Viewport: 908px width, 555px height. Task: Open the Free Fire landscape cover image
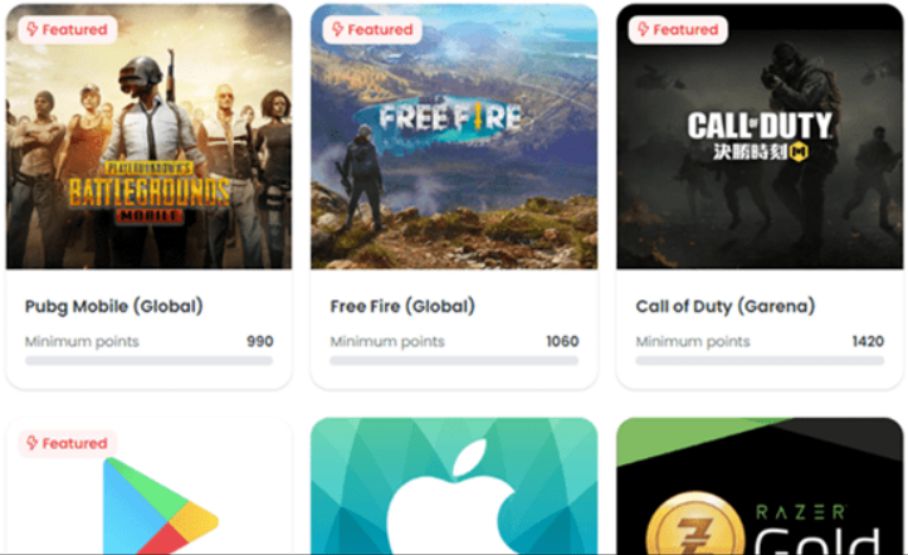tap(454, 137)
